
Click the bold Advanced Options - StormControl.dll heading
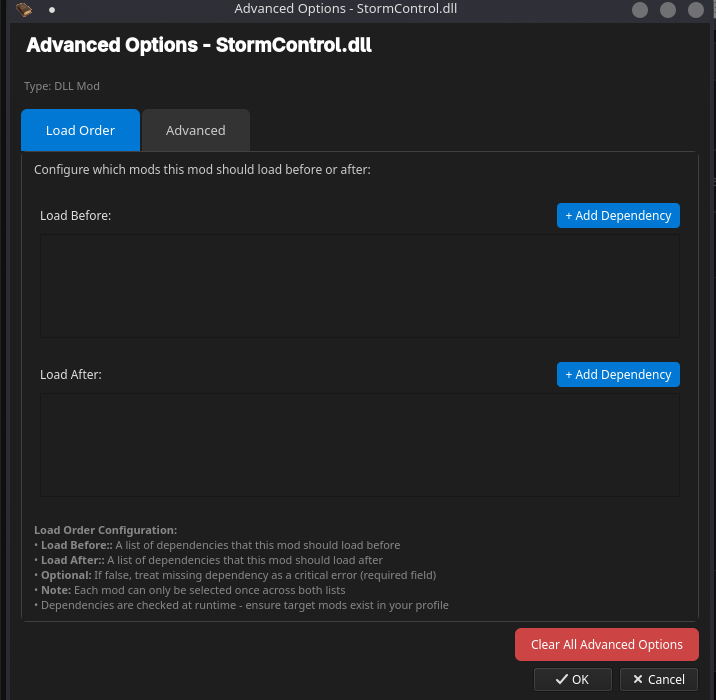click(x=199, y=46)
